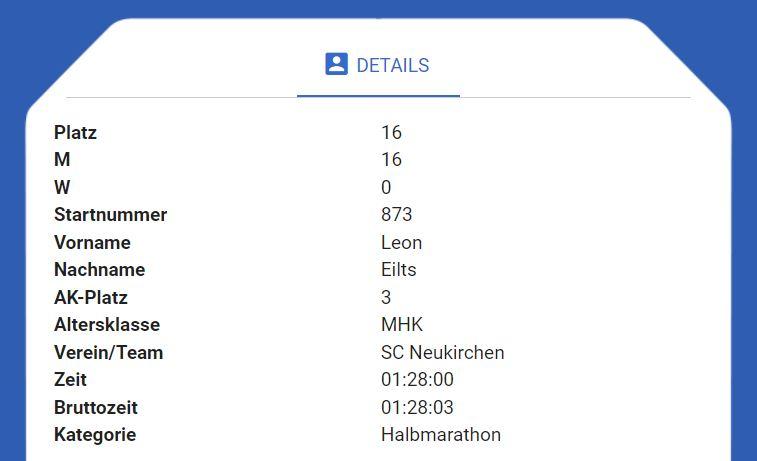This screenshot has width=757, height=461.
Task: Click the Startnummer value 873
Action: [396, 214]
